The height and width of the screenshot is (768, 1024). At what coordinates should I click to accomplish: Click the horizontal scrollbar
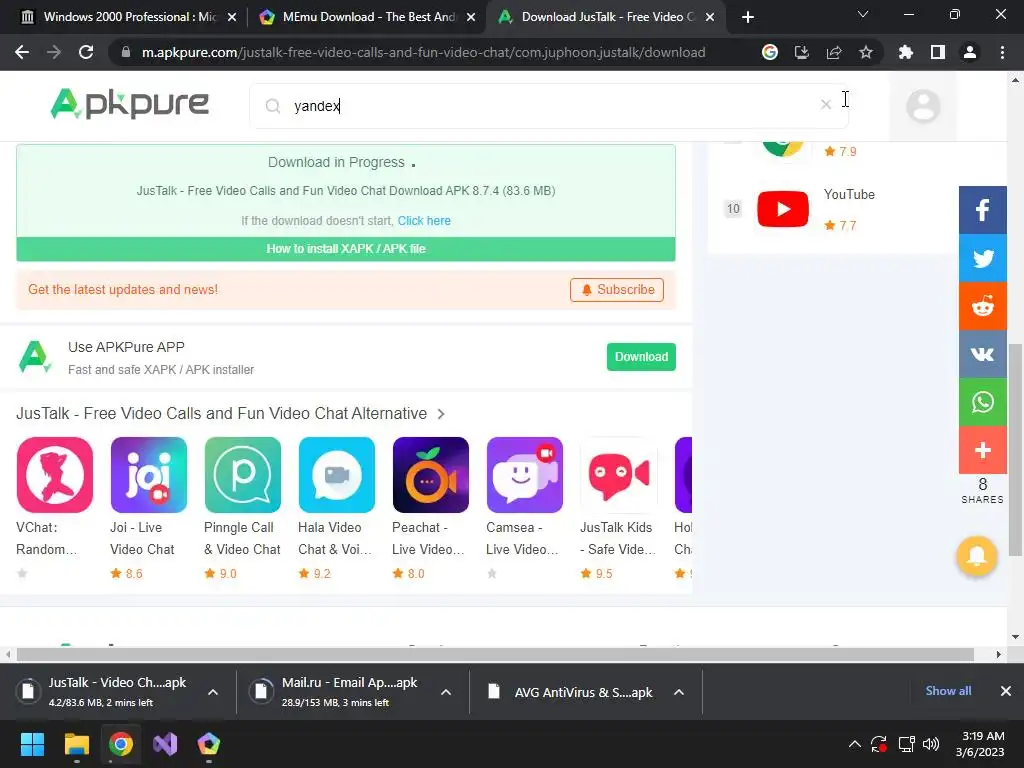tap(495, 654)
